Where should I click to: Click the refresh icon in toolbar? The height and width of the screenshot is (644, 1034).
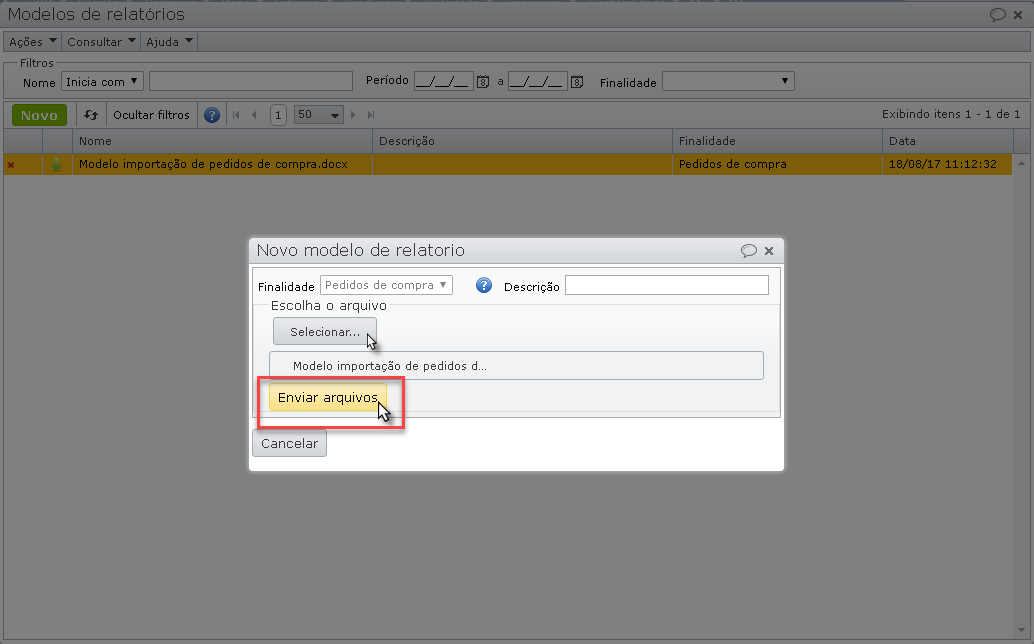pos(91,115)
